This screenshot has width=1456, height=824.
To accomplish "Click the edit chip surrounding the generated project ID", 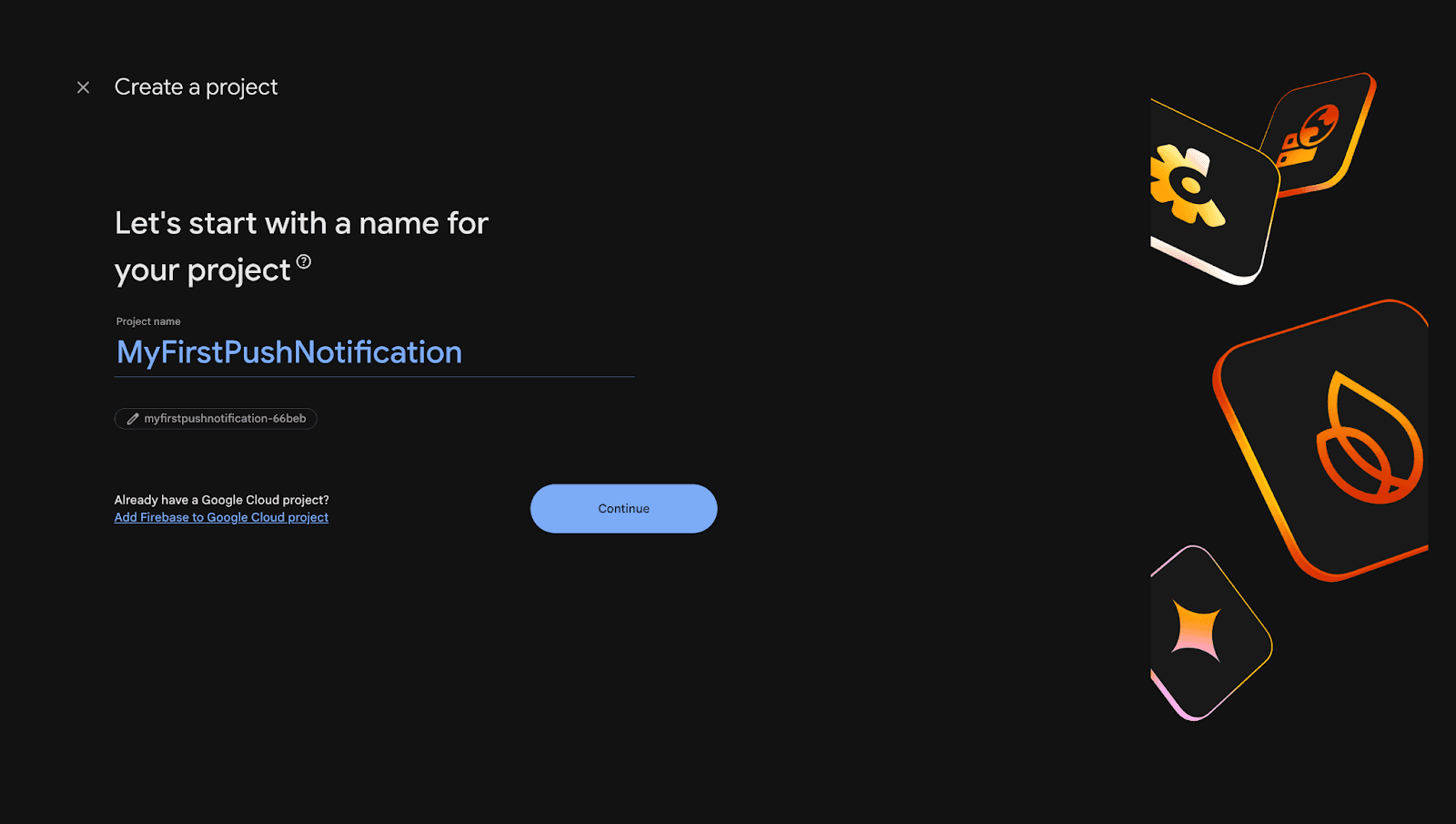I will coord(215,419).
